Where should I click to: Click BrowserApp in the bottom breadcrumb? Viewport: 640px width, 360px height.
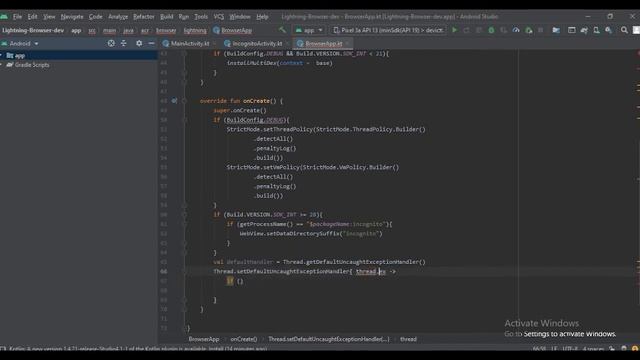(x=204, y=339)
